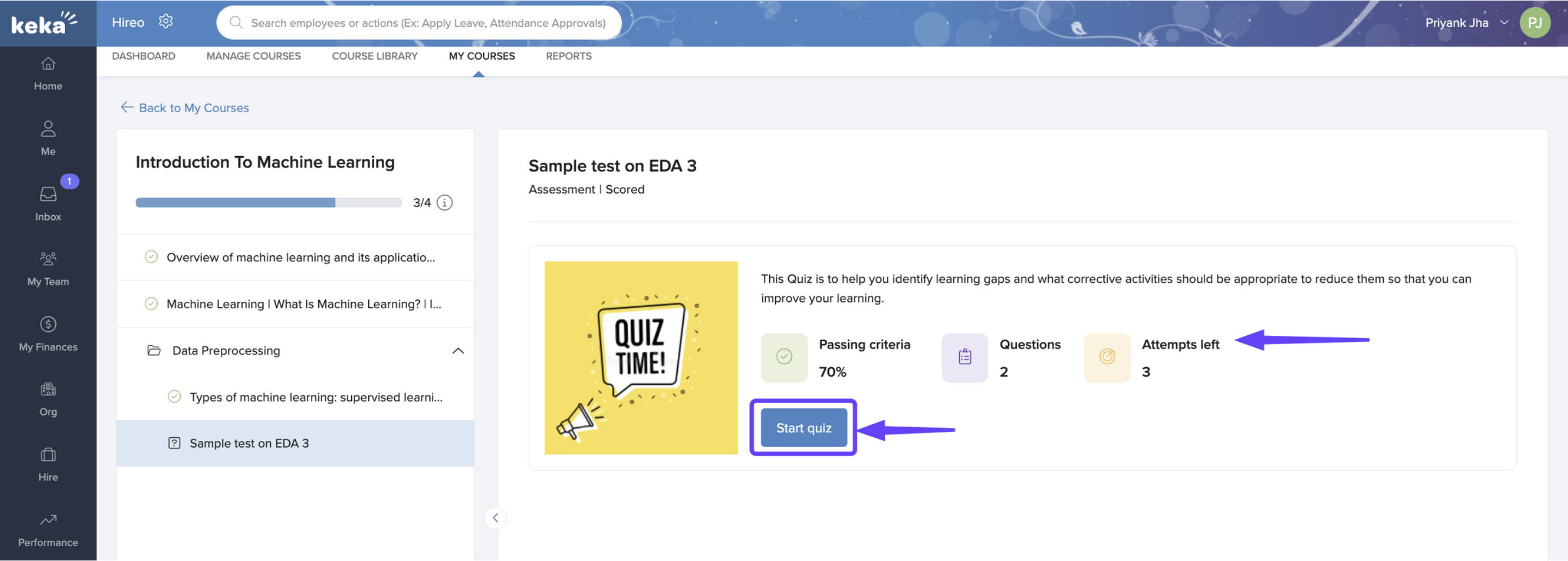Screen dimensions: 1568x561
Task: Go Back to My Courses
Action: pyautogui.click(x=185, y=108)
